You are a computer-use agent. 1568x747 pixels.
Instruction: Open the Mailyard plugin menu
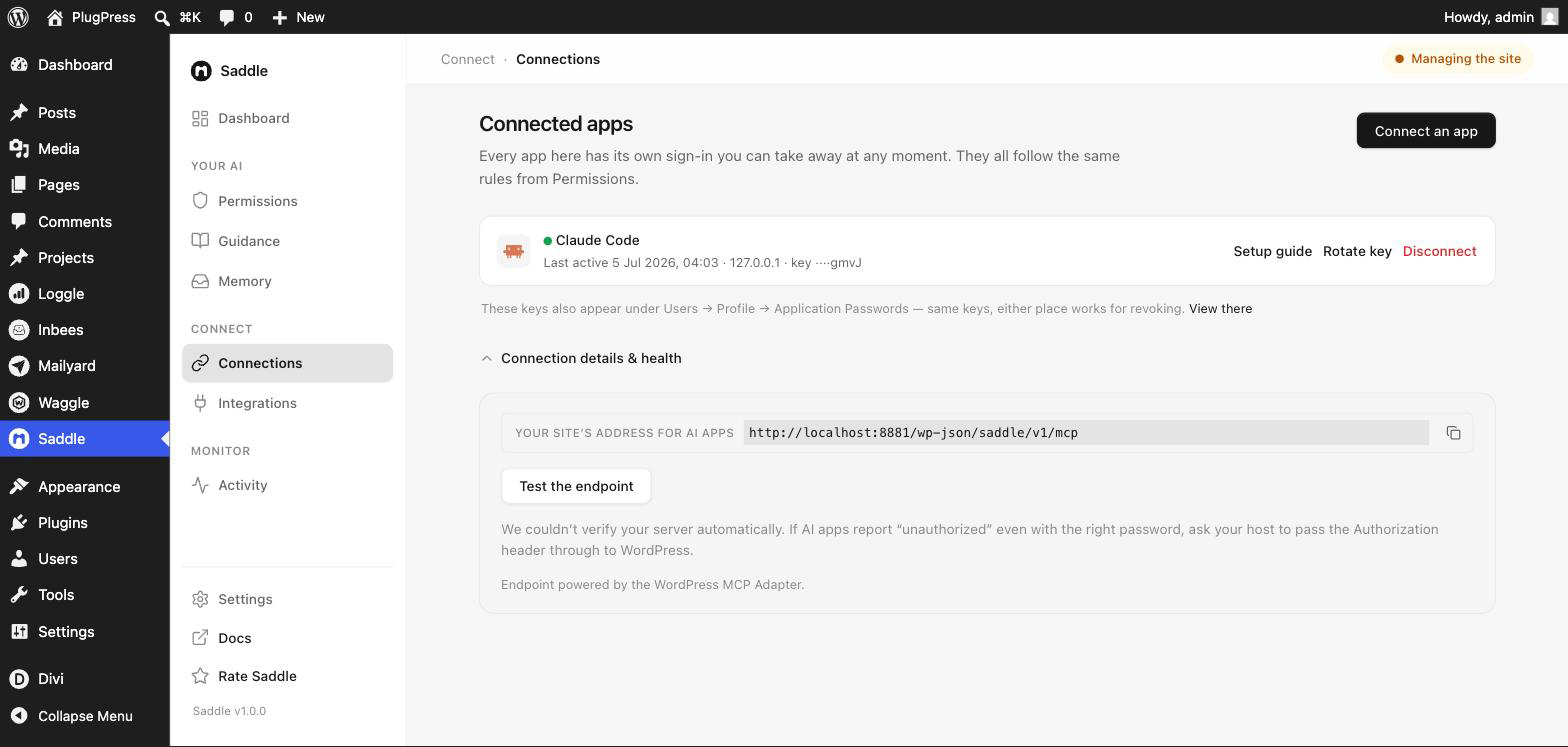tap(85, 366)
